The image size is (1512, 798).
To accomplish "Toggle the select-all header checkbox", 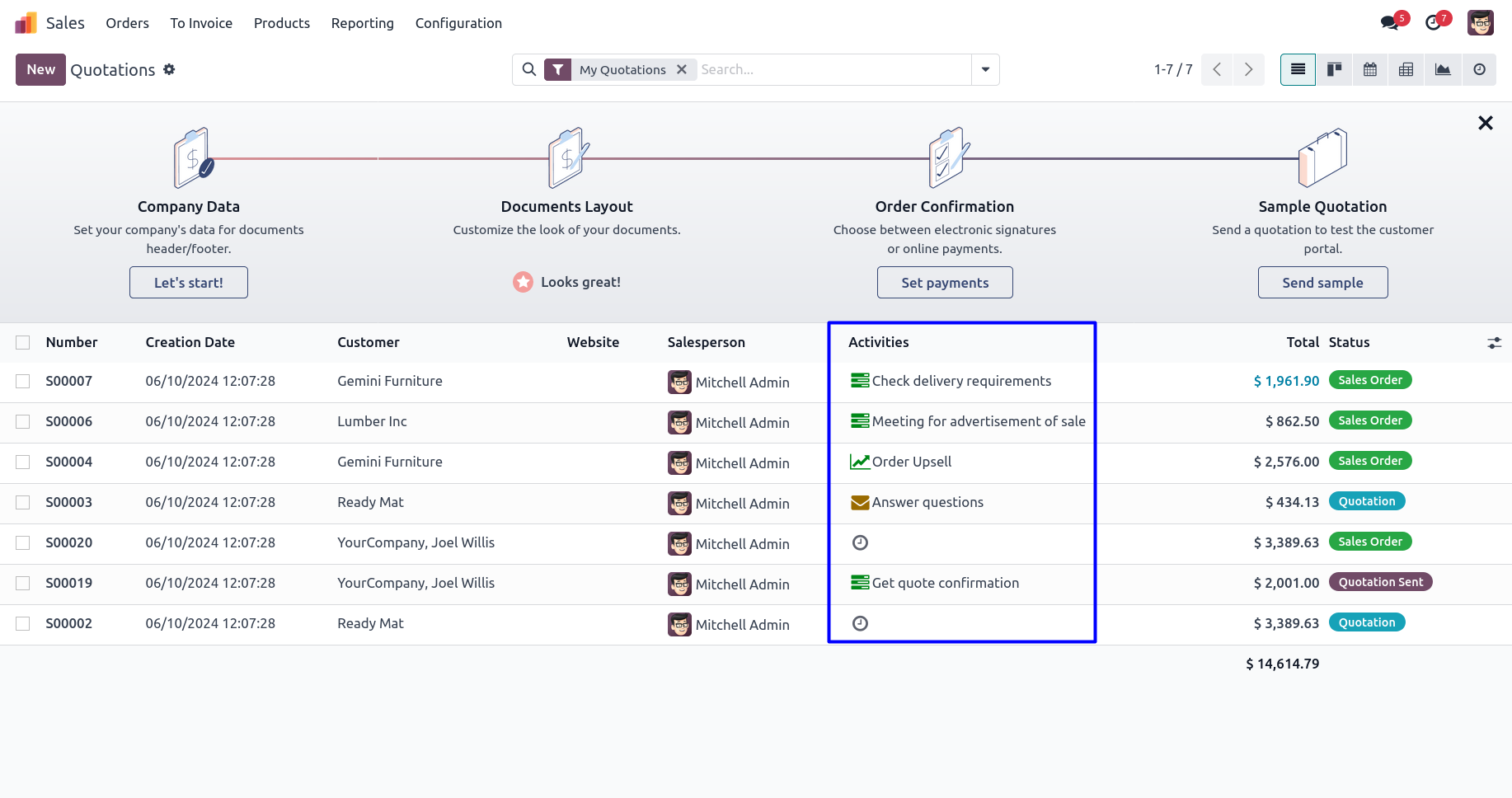I will coord(23,343).
